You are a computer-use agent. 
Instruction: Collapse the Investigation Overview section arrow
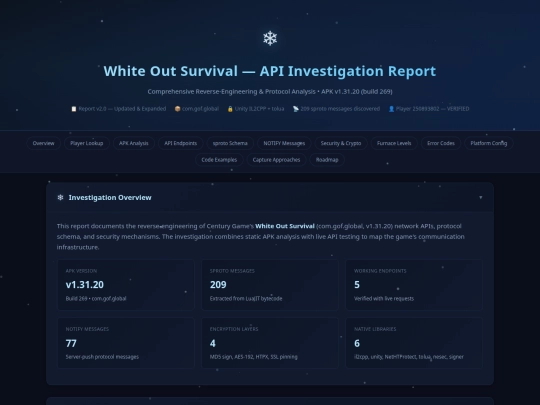pos(481,197)
